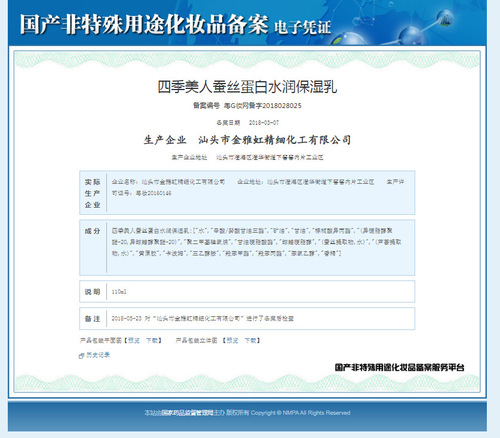Click the 国产非特殊用途化妆品备案 banner title
Image resolution: width=500 pixels, height=438 pixels.
point(144,25)
